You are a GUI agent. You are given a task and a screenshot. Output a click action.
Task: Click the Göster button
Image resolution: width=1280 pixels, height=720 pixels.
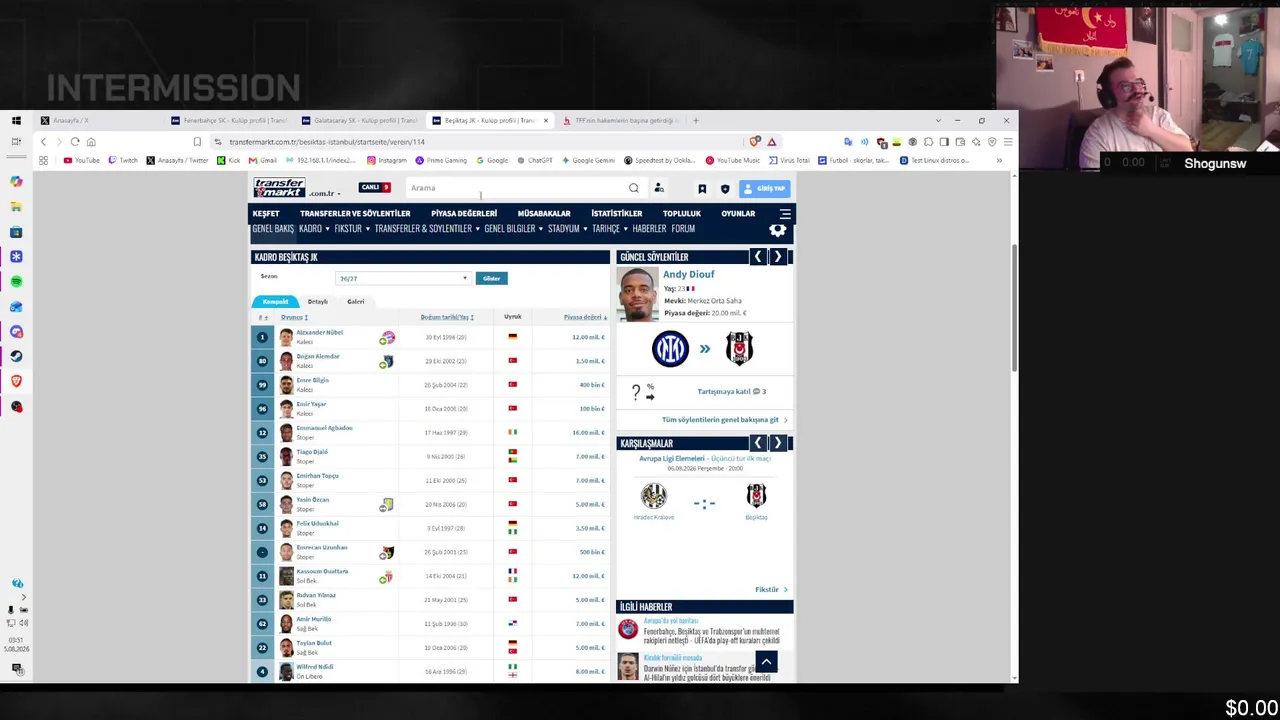(x=491, y=278)
